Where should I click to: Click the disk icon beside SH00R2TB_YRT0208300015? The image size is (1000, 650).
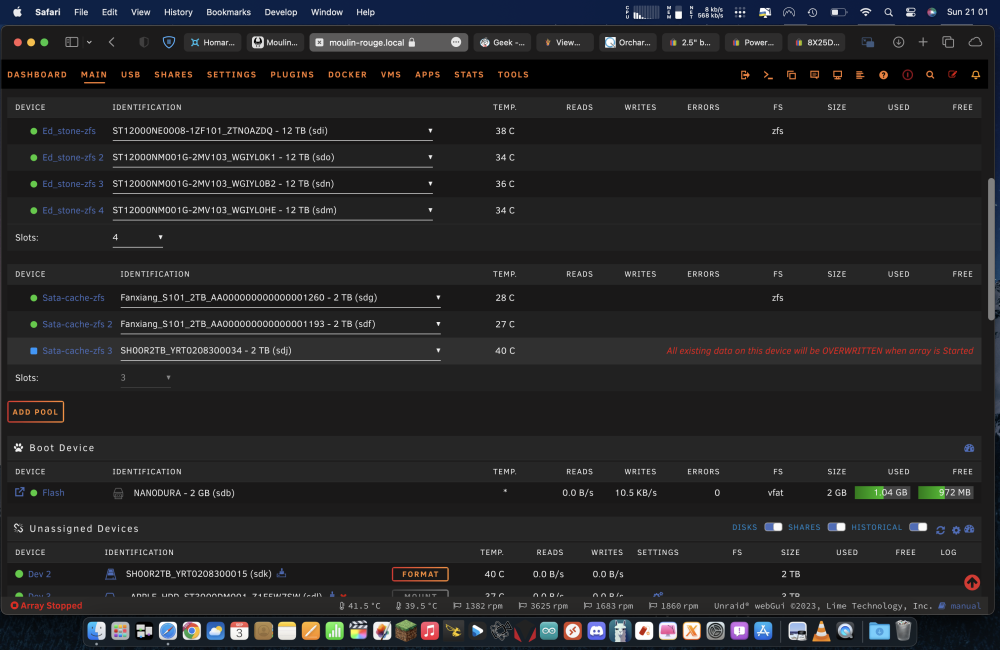110,574
